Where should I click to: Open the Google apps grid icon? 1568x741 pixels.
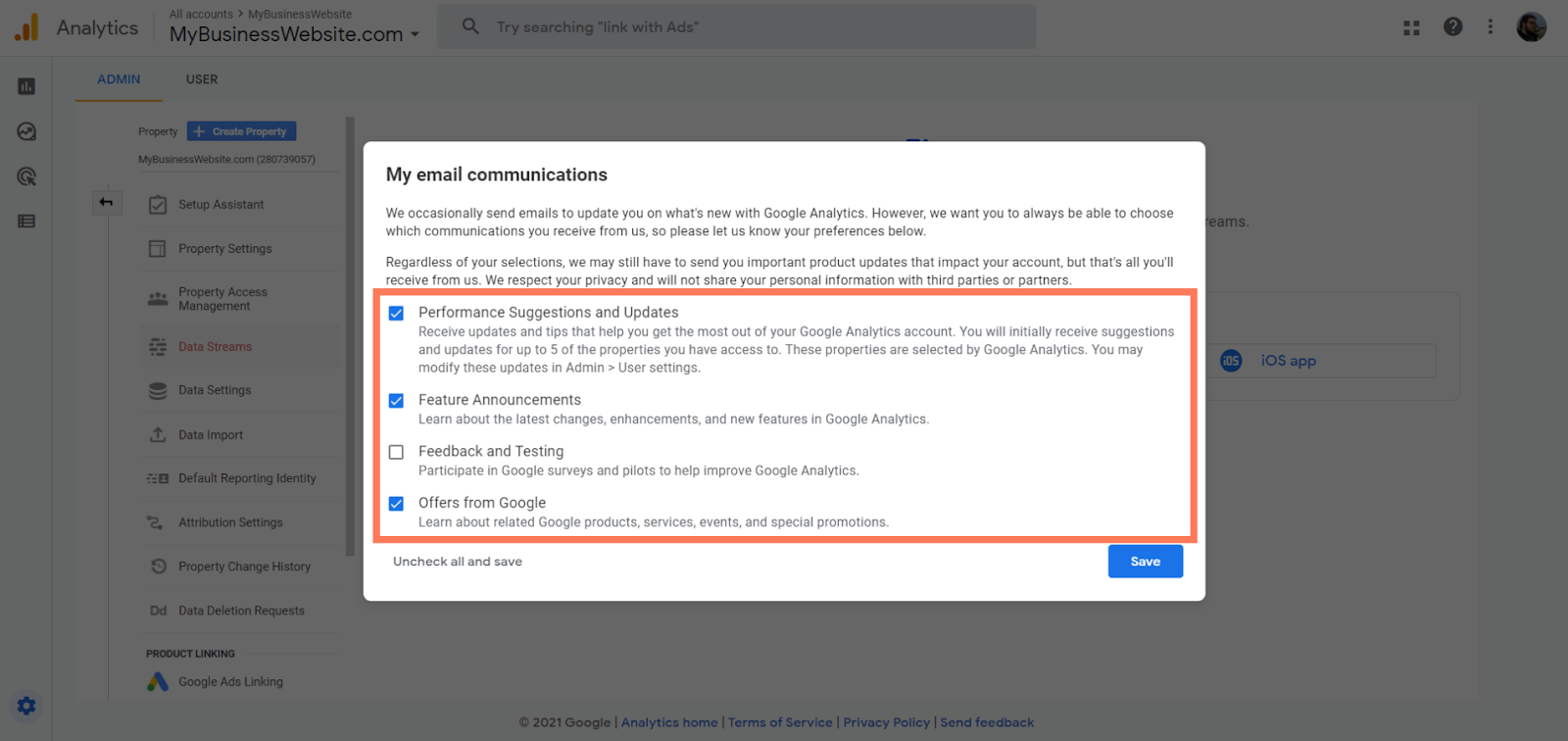(1411, 27)
